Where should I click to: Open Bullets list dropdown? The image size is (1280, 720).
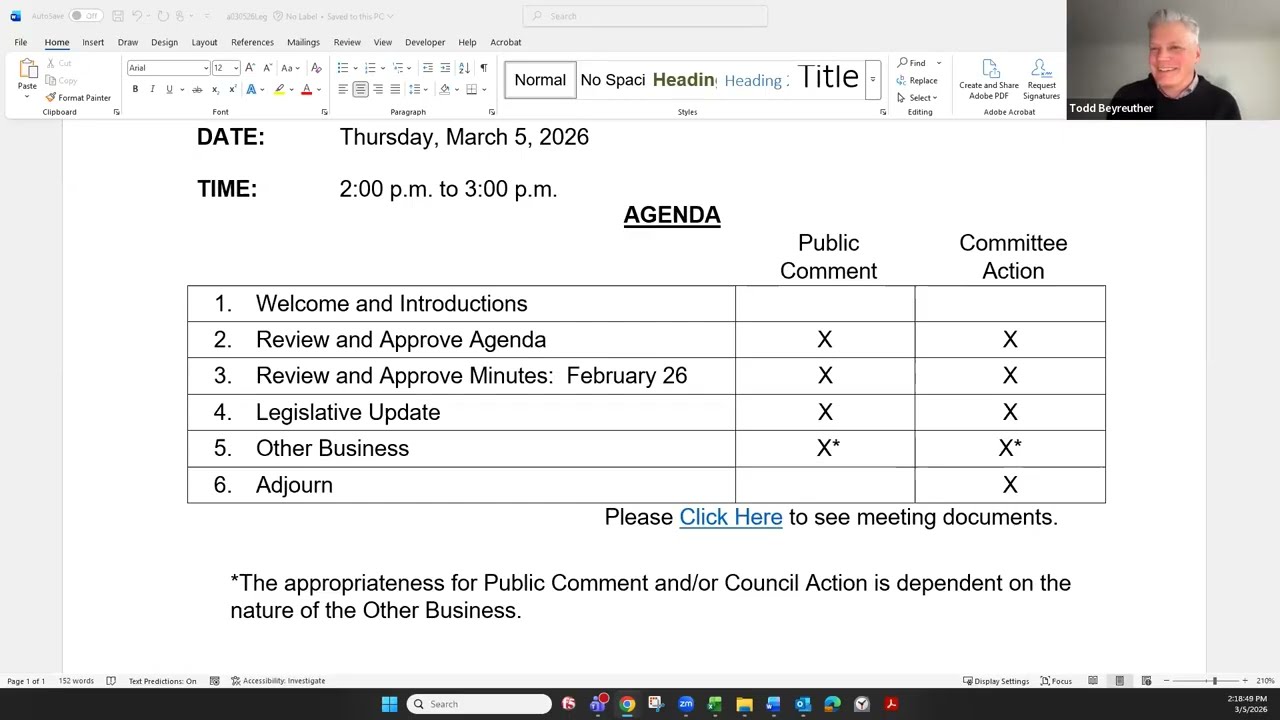pyautogui.click(x=353, y=68)
